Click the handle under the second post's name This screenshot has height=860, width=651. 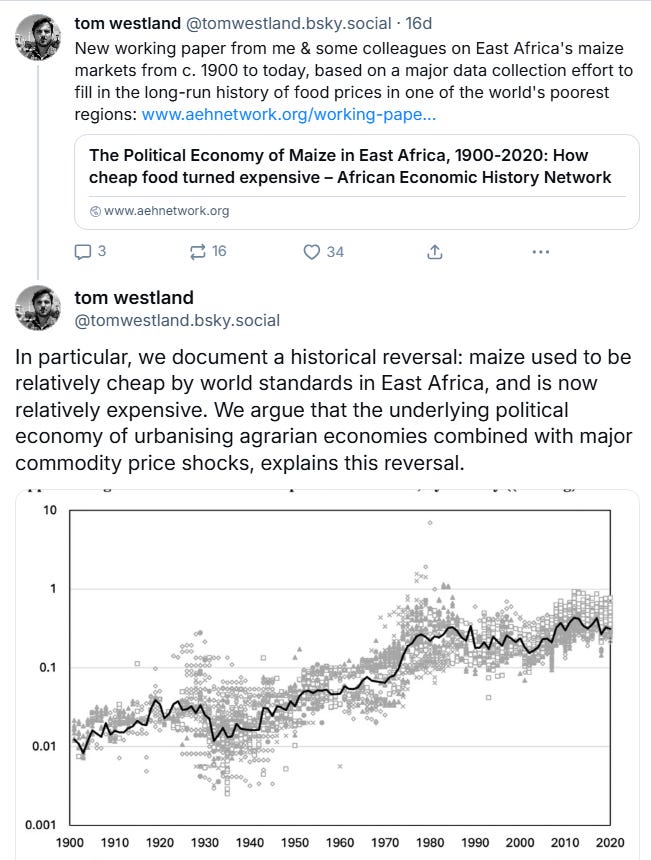[177, 320]
